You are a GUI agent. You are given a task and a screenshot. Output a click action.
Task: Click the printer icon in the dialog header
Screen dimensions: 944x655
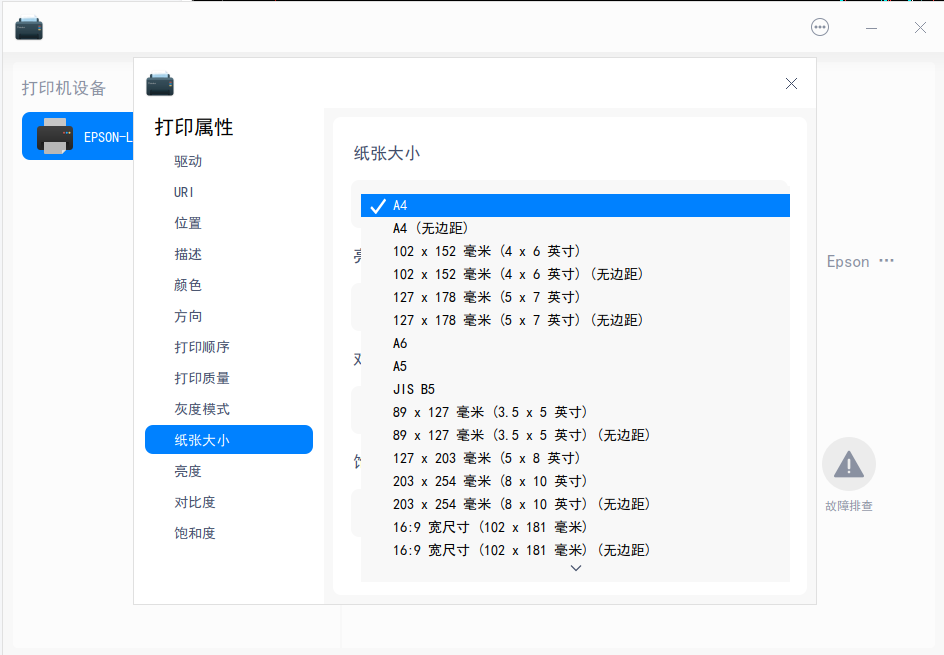coord(160,84)
